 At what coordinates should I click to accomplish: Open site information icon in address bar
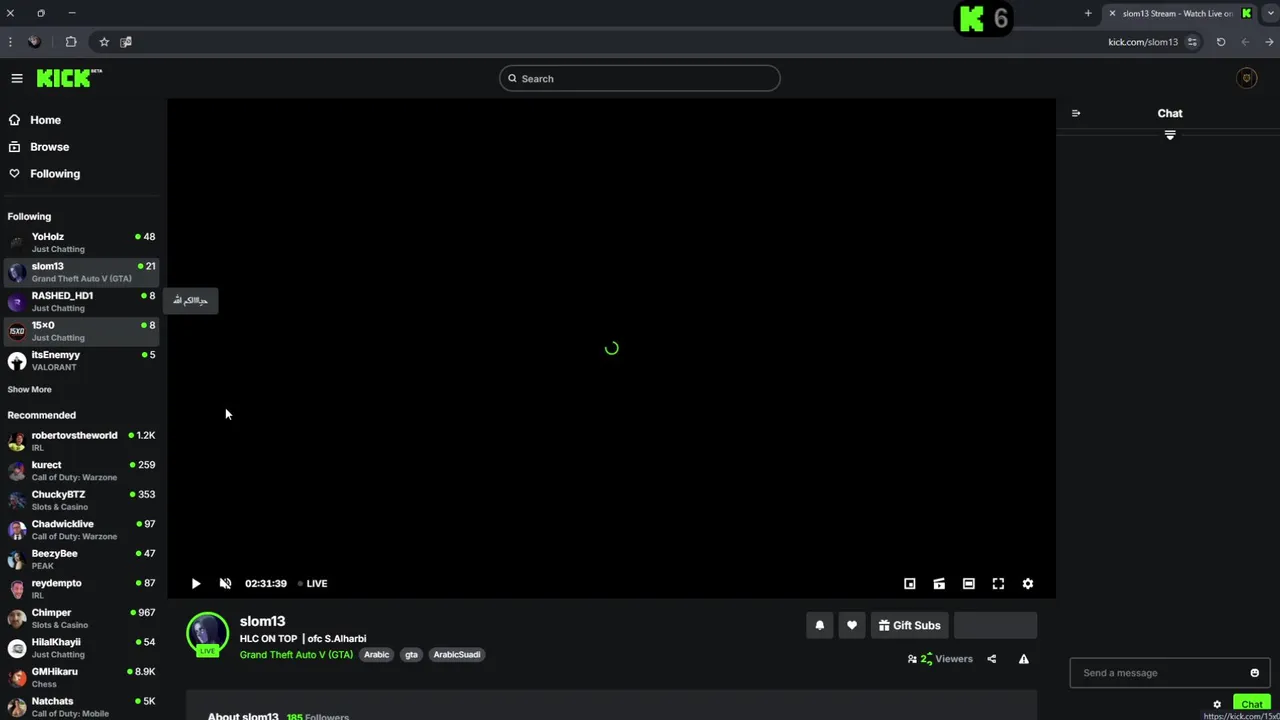pyautogui.click(x=1192, y=42)
